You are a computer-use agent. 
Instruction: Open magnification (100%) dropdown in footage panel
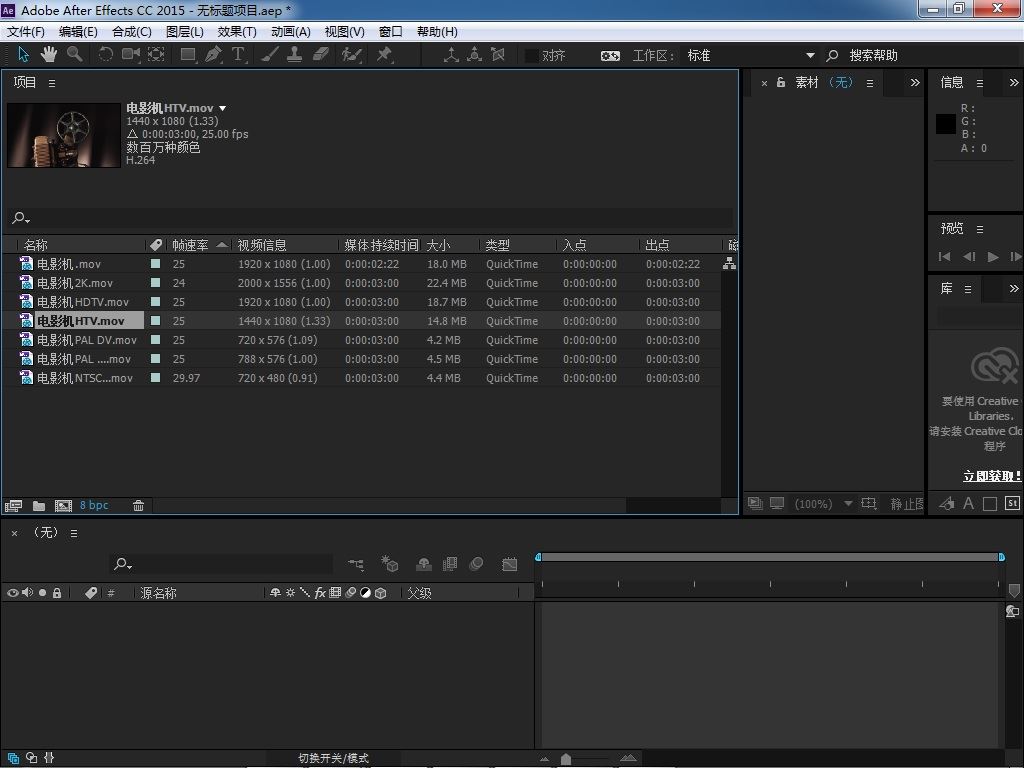pyautogui.click(x=822, y=504)
